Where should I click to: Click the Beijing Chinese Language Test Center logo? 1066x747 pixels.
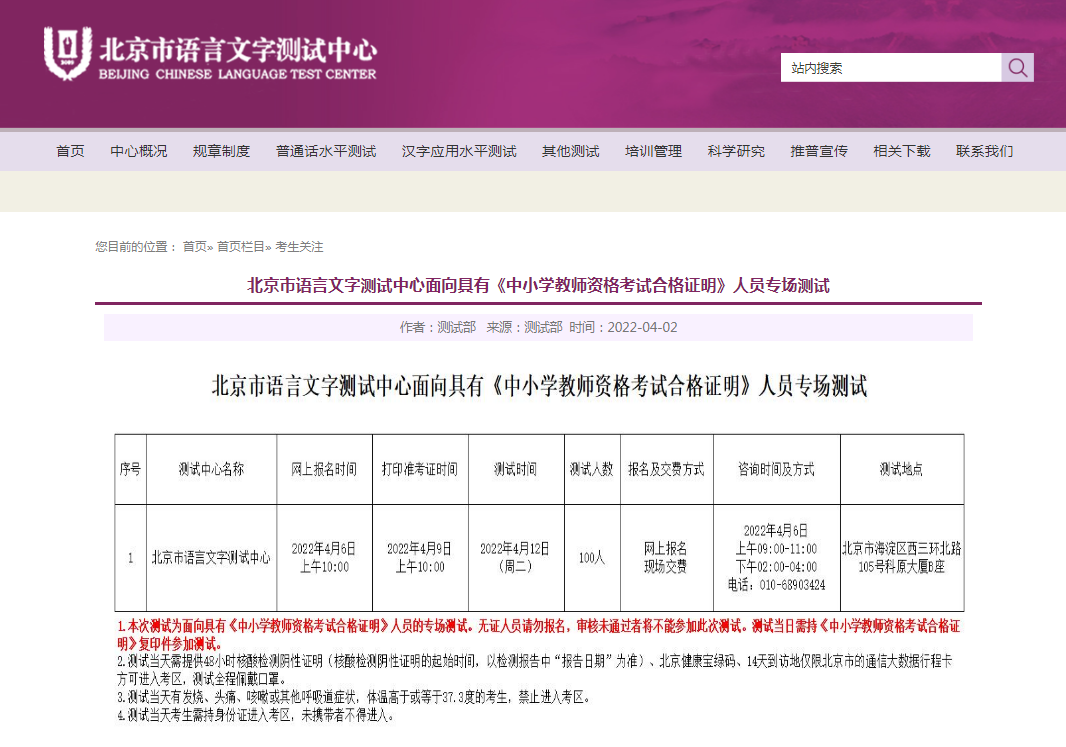[210, 55]
